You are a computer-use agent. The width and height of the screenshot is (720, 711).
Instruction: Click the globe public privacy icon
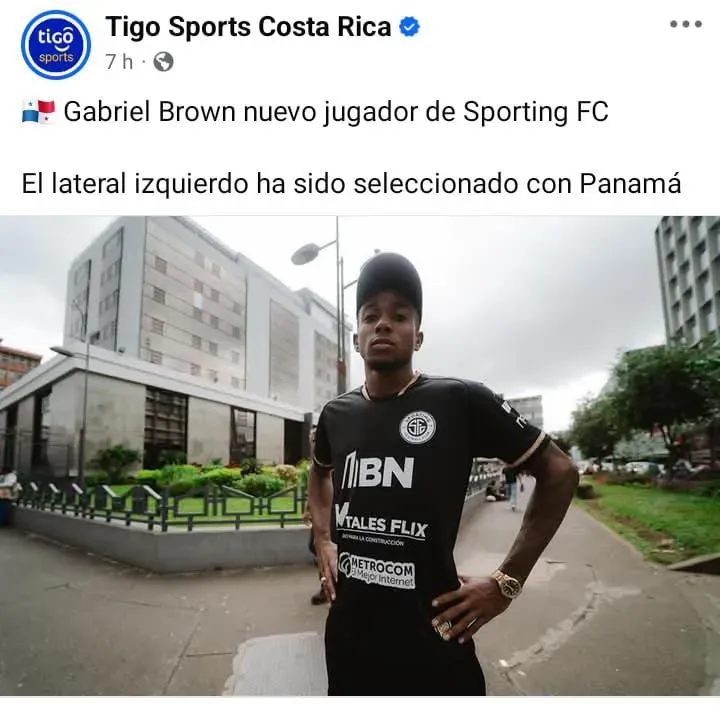163,62
